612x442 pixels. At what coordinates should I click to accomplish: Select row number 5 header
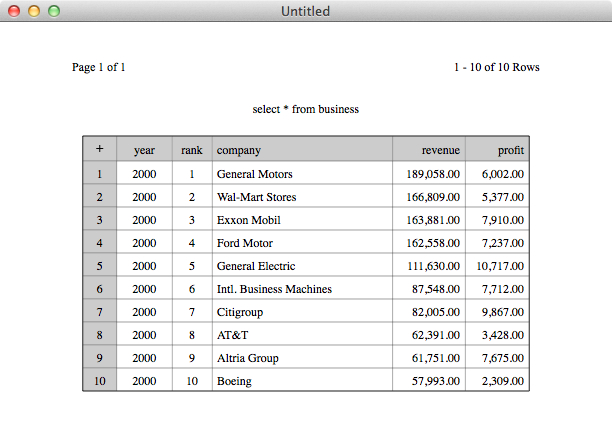[x=100, y=266]
